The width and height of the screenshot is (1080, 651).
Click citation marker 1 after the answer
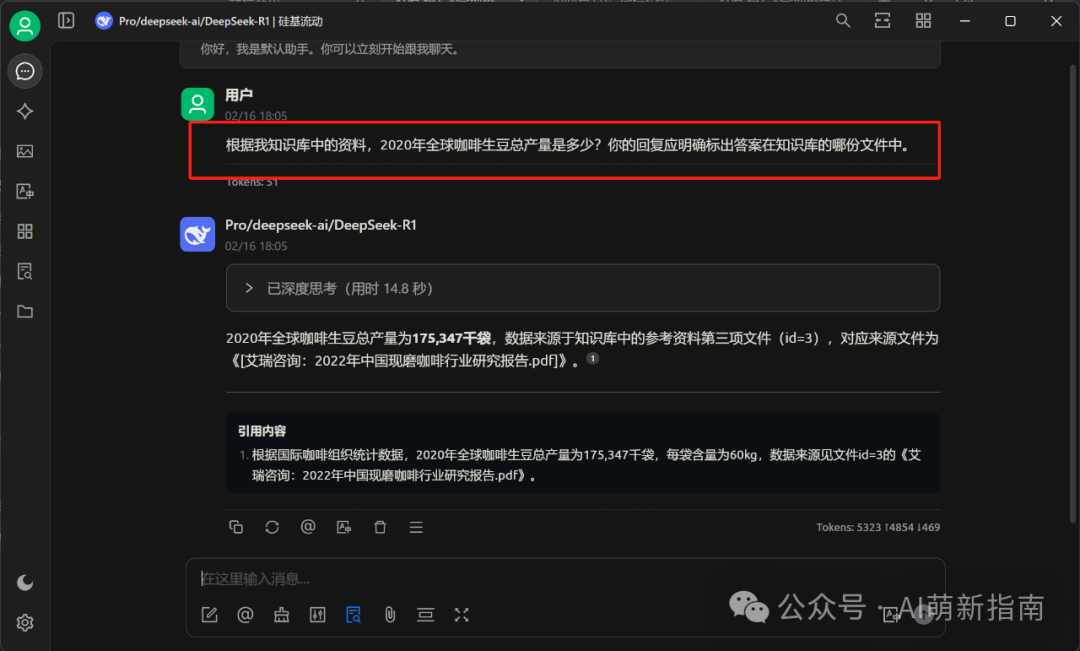[x=592, y=358]
